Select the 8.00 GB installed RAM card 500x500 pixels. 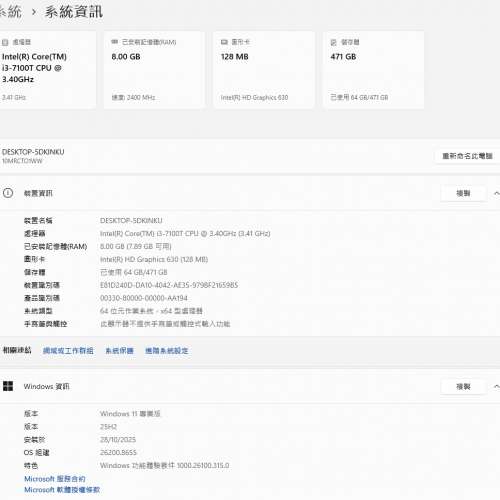click(154, 70)
